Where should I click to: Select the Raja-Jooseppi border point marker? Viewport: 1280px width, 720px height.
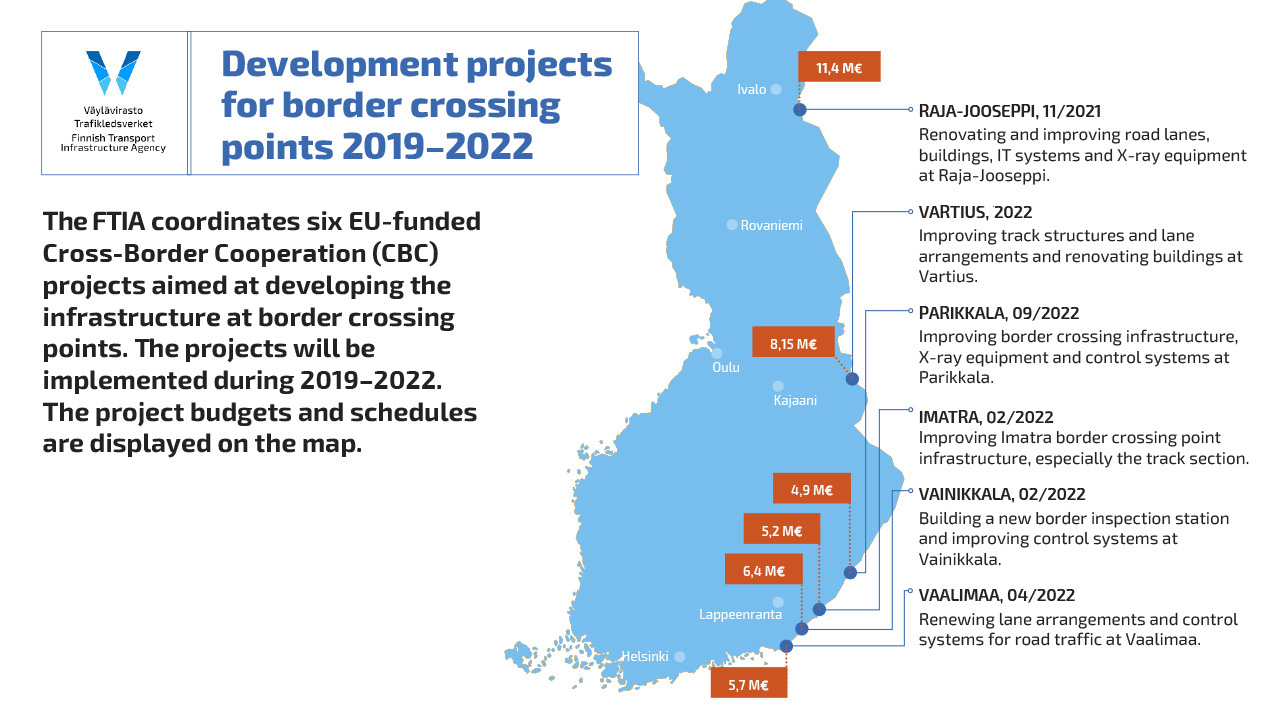[x=799, y=110]
